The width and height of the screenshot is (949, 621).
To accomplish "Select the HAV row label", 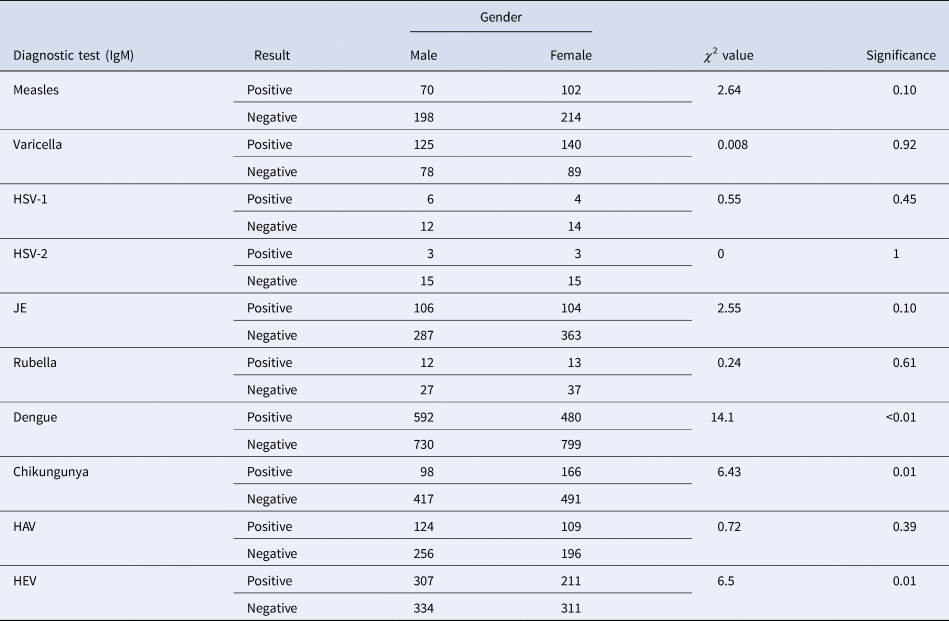I will (25, 526).
